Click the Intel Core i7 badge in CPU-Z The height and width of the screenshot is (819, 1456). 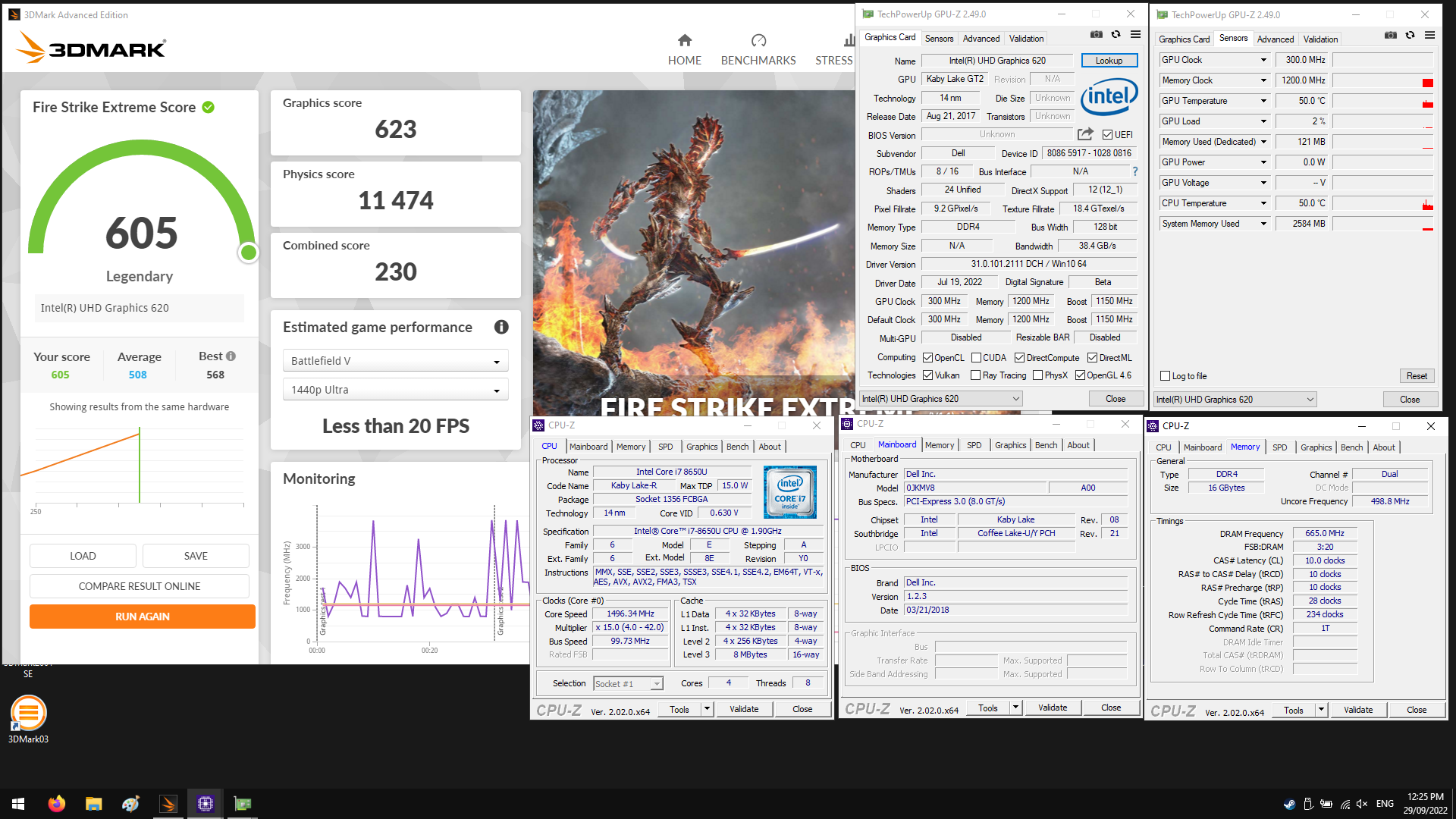789,492
